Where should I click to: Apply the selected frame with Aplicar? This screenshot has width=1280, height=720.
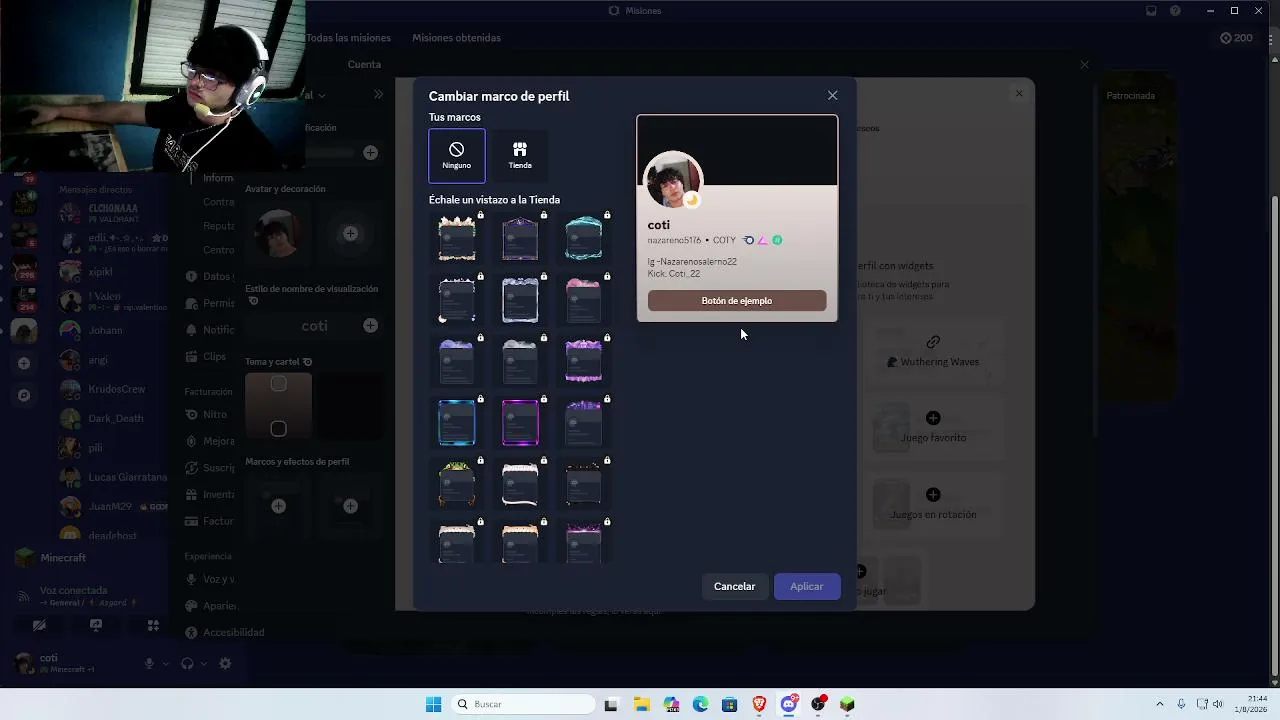click(807, 586)
